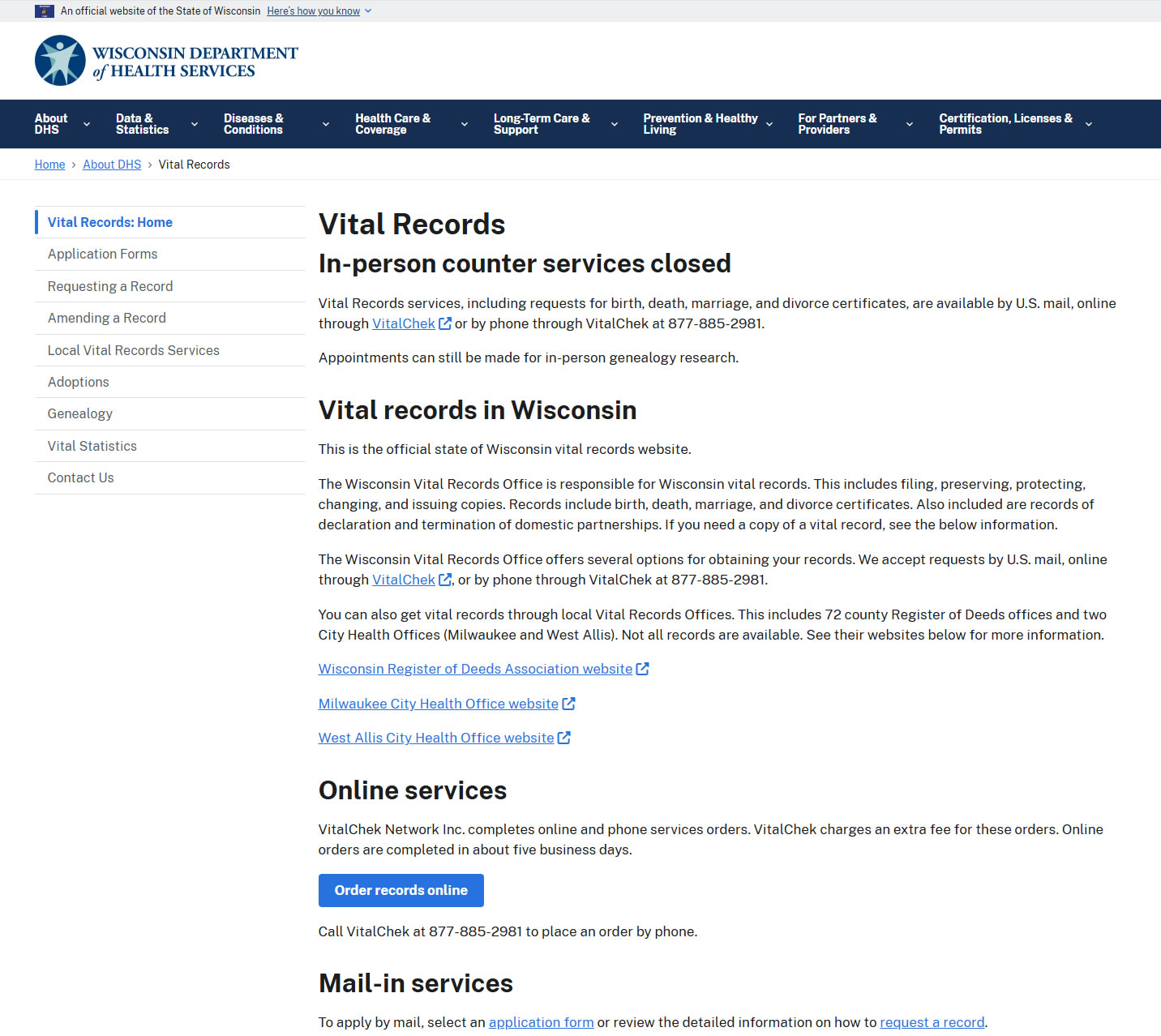Select Contact Us in the sidebar

coord(81,477)
